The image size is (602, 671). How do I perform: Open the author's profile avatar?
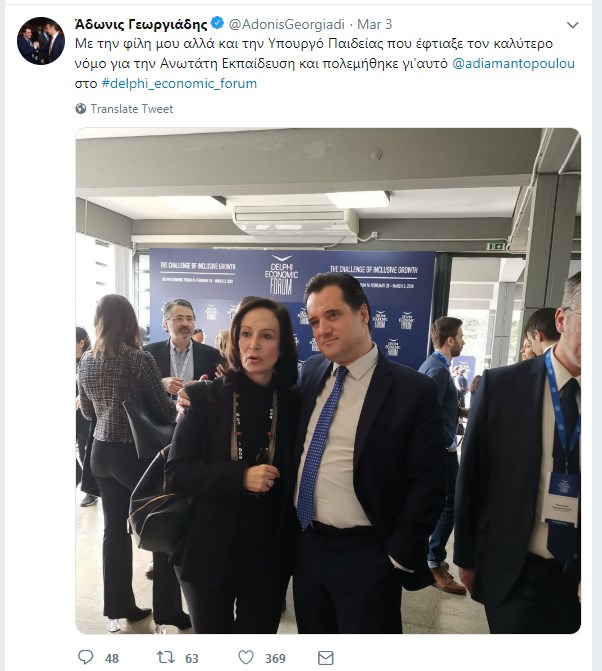pos(41,41)
